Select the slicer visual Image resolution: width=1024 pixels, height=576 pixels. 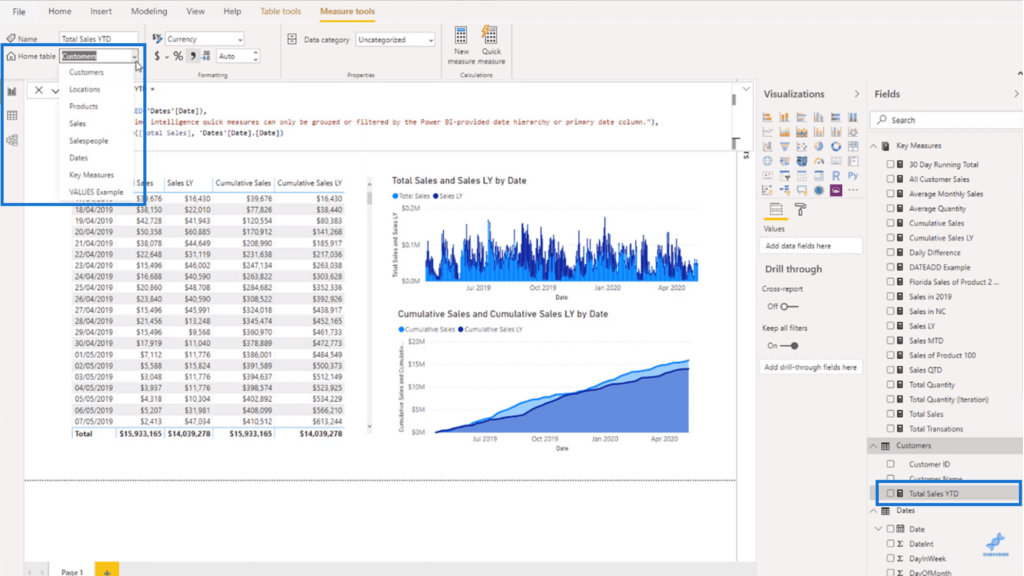[x=784, y=176]
